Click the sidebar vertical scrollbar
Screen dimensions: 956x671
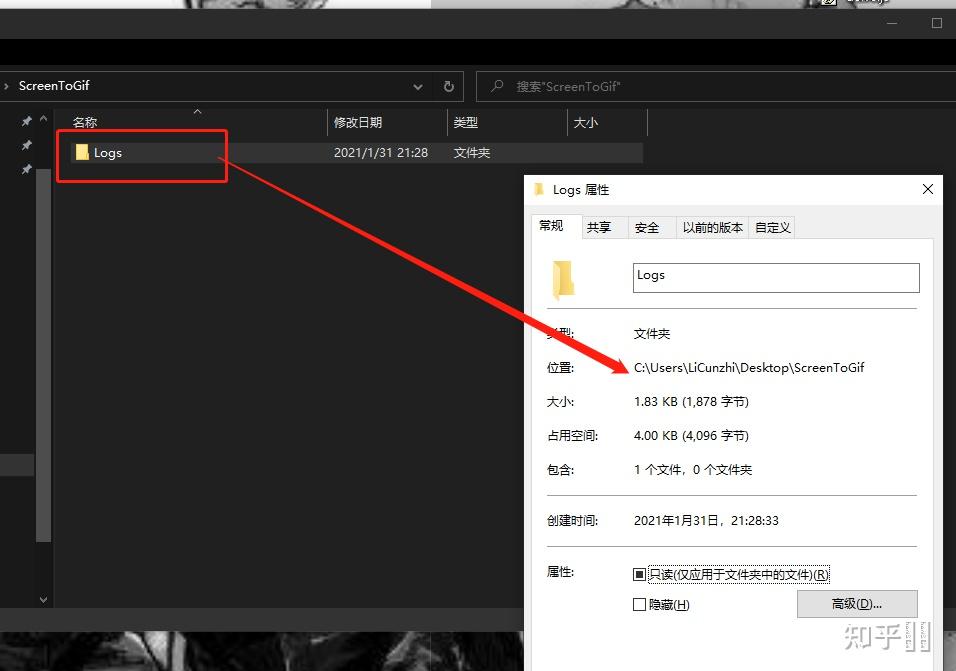(43, 355)
